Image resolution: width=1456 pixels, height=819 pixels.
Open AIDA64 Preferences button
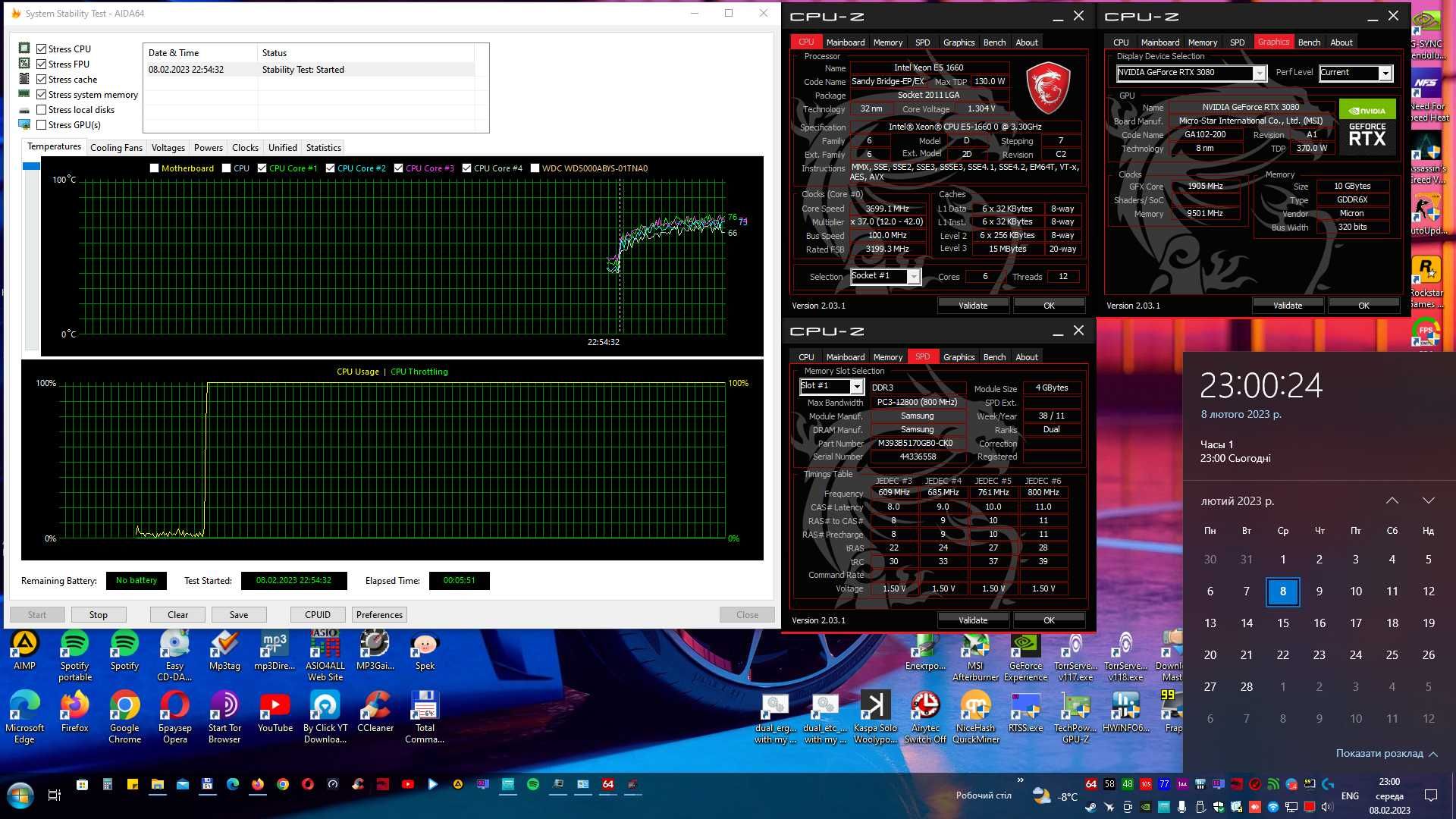point(379,615)
